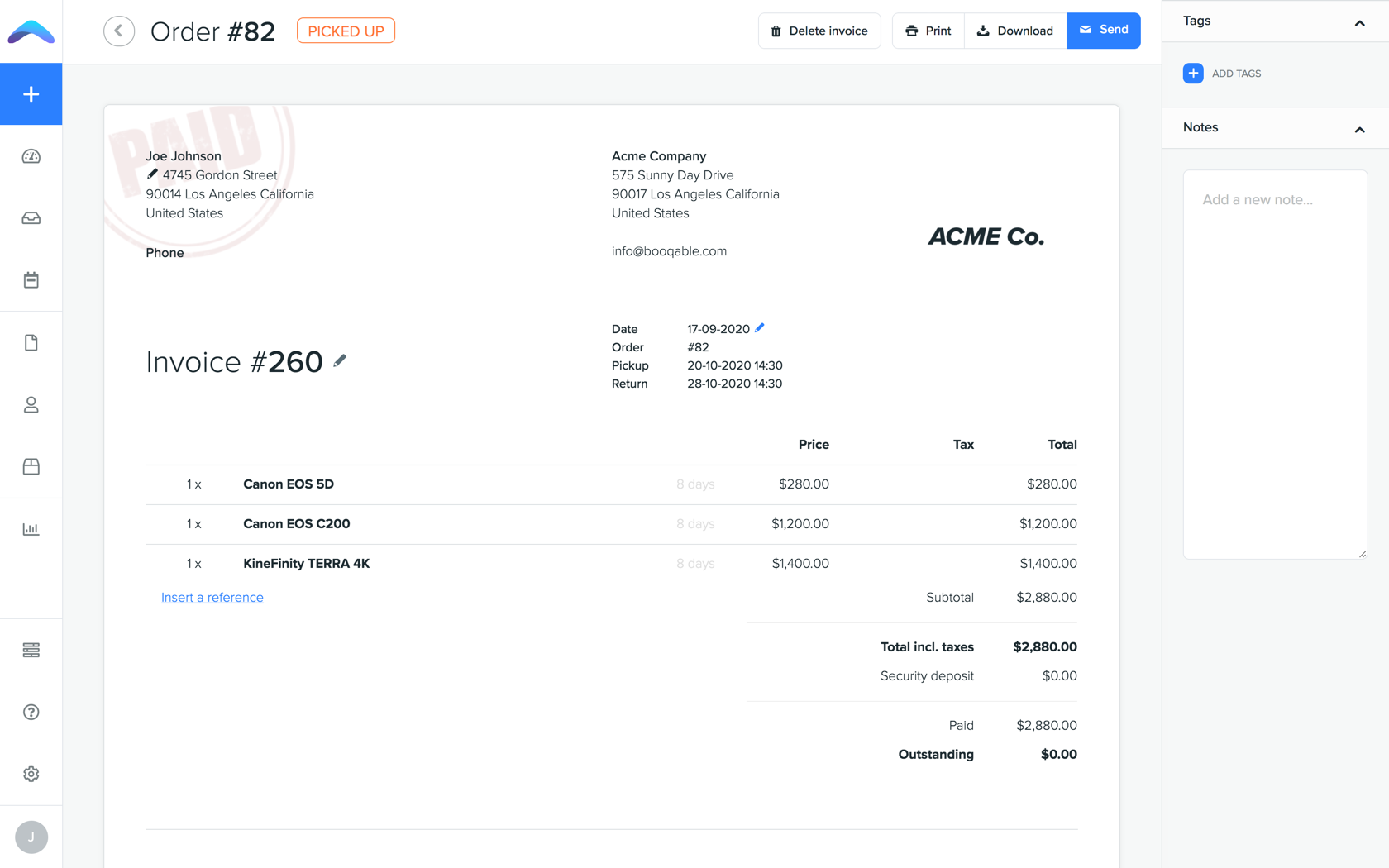The width and height of the screenshot is (1389, 868).
Task: Edit the invoice date with the pencil icon
Action: (760, 327)
